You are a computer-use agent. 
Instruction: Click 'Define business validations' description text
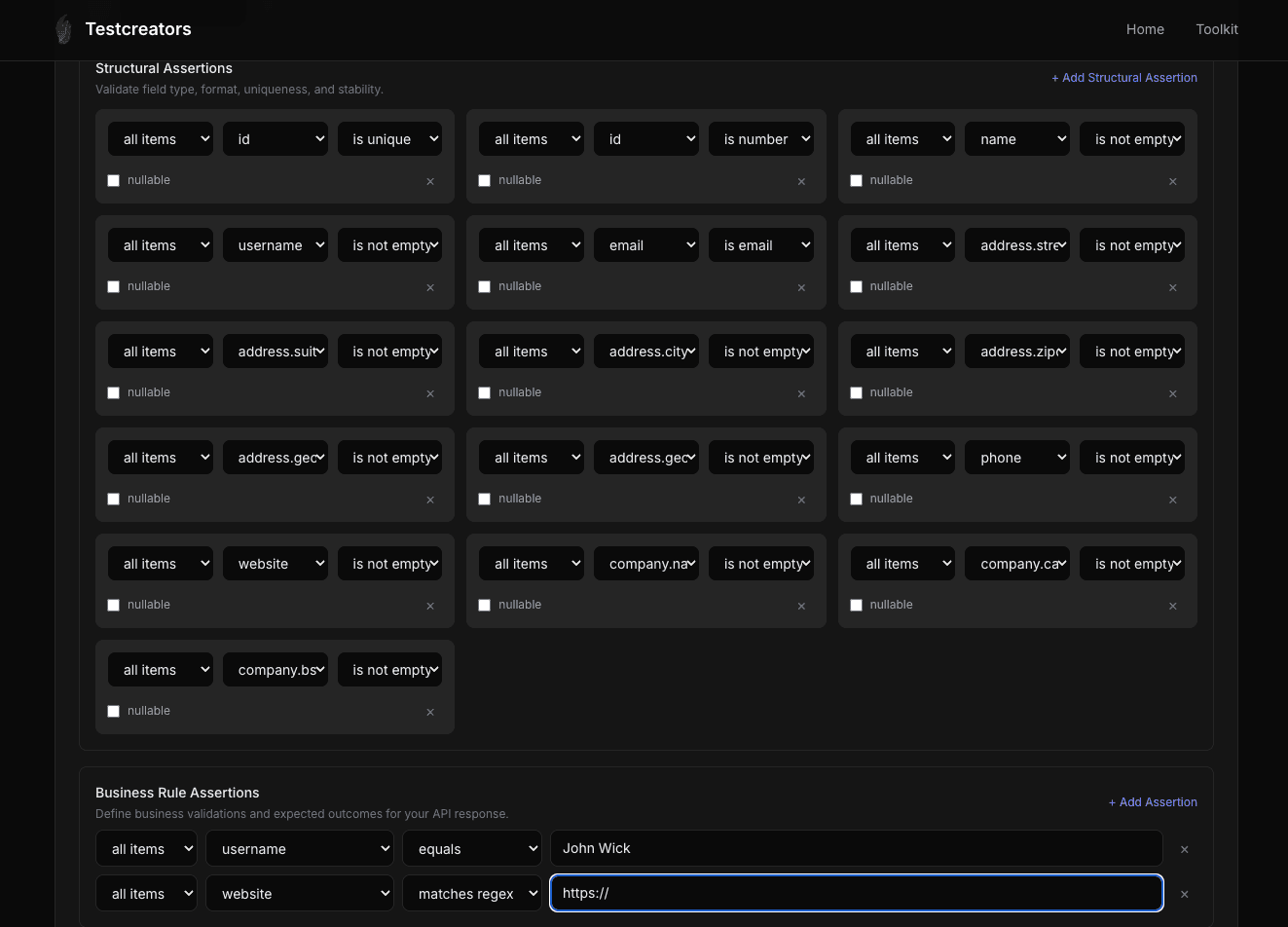tap(302, 814)
